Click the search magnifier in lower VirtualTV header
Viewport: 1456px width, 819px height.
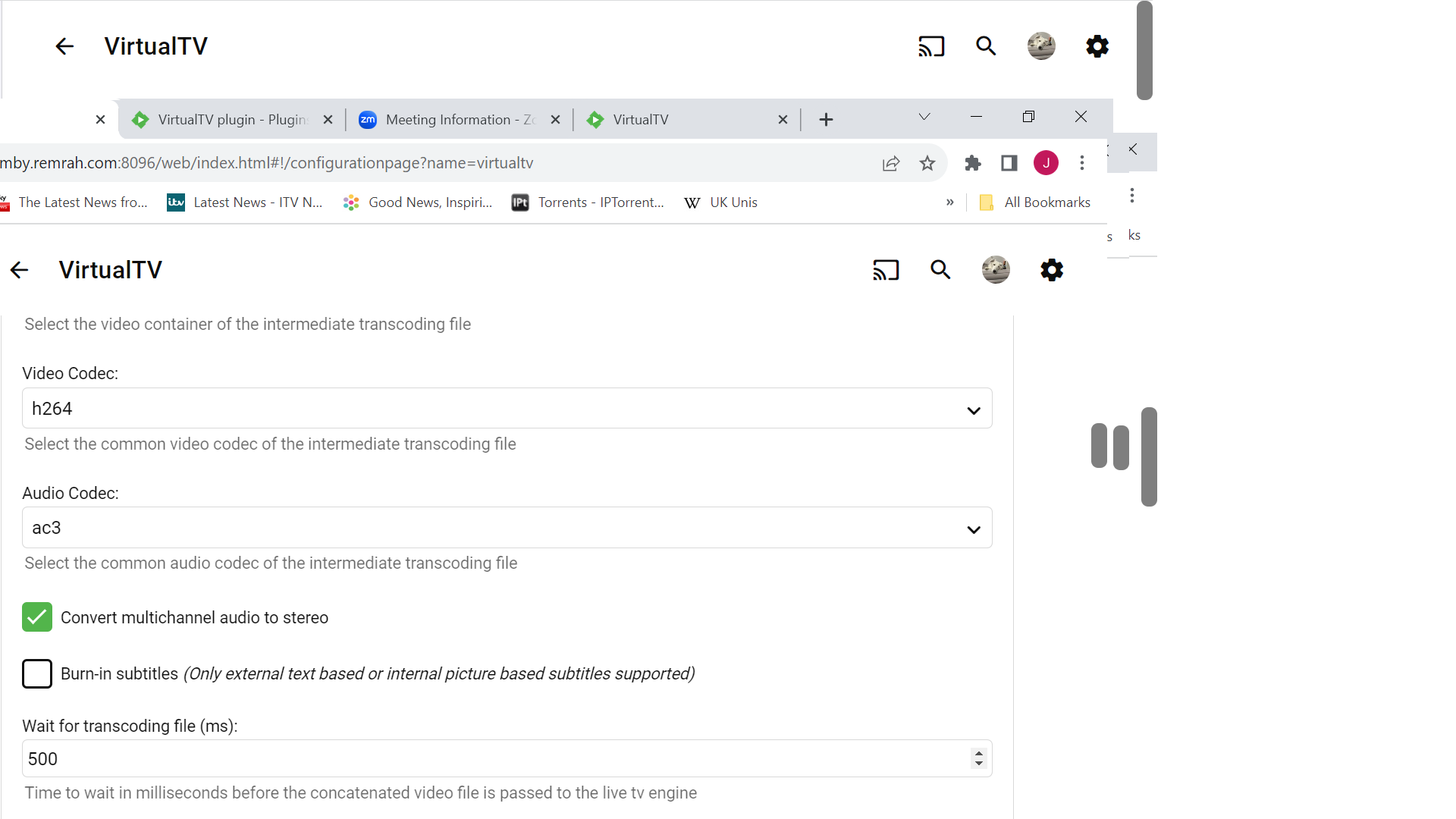[940, 270]
